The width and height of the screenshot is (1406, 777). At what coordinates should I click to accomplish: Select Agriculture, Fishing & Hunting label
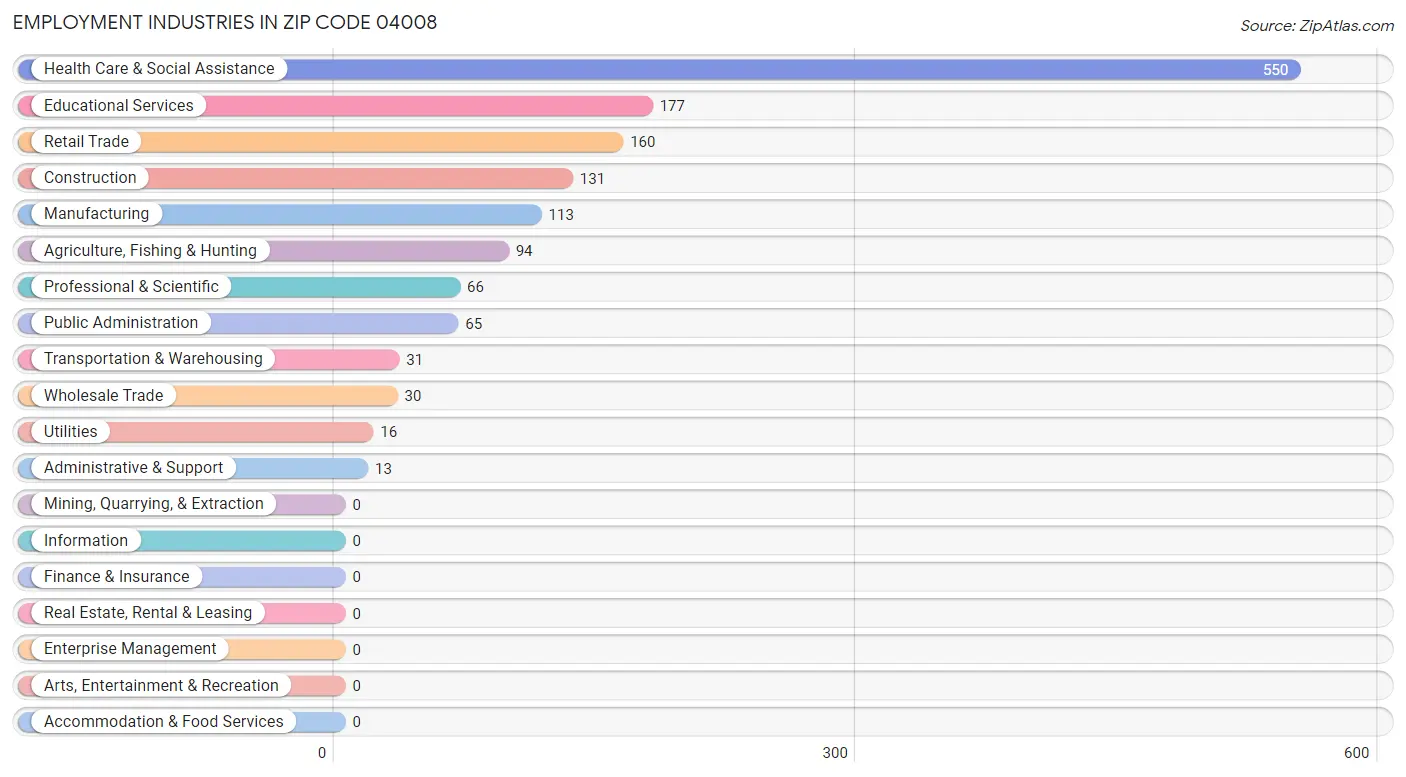[150, 250]
